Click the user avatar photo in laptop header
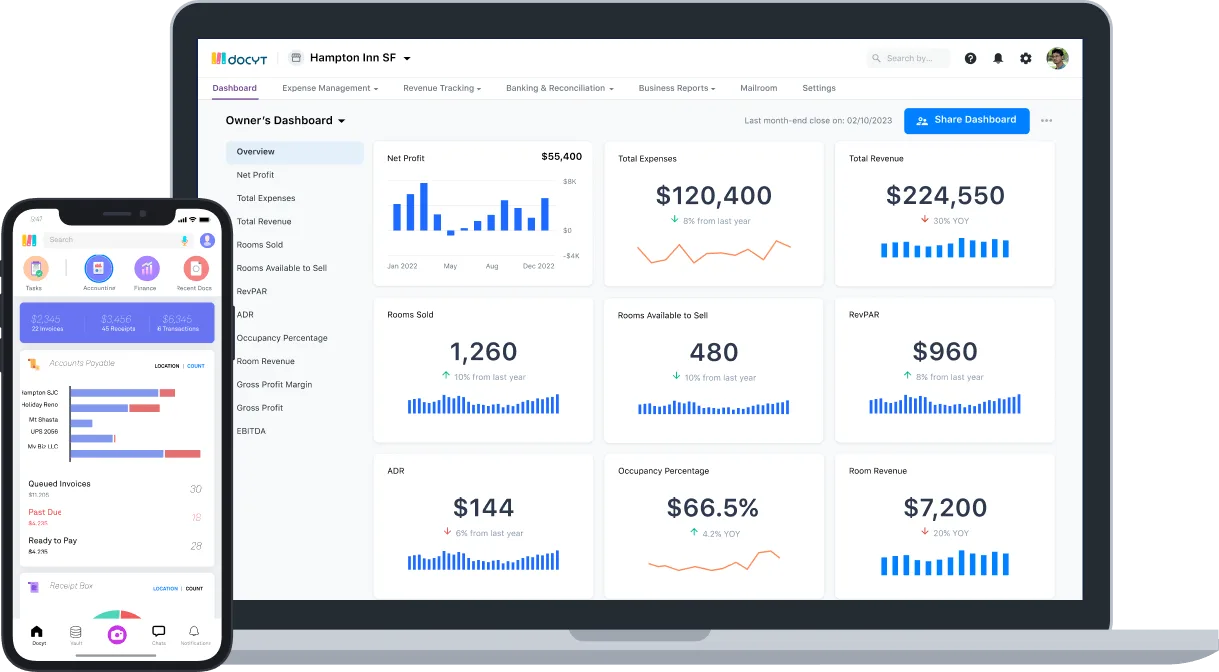 (1058, 58)
